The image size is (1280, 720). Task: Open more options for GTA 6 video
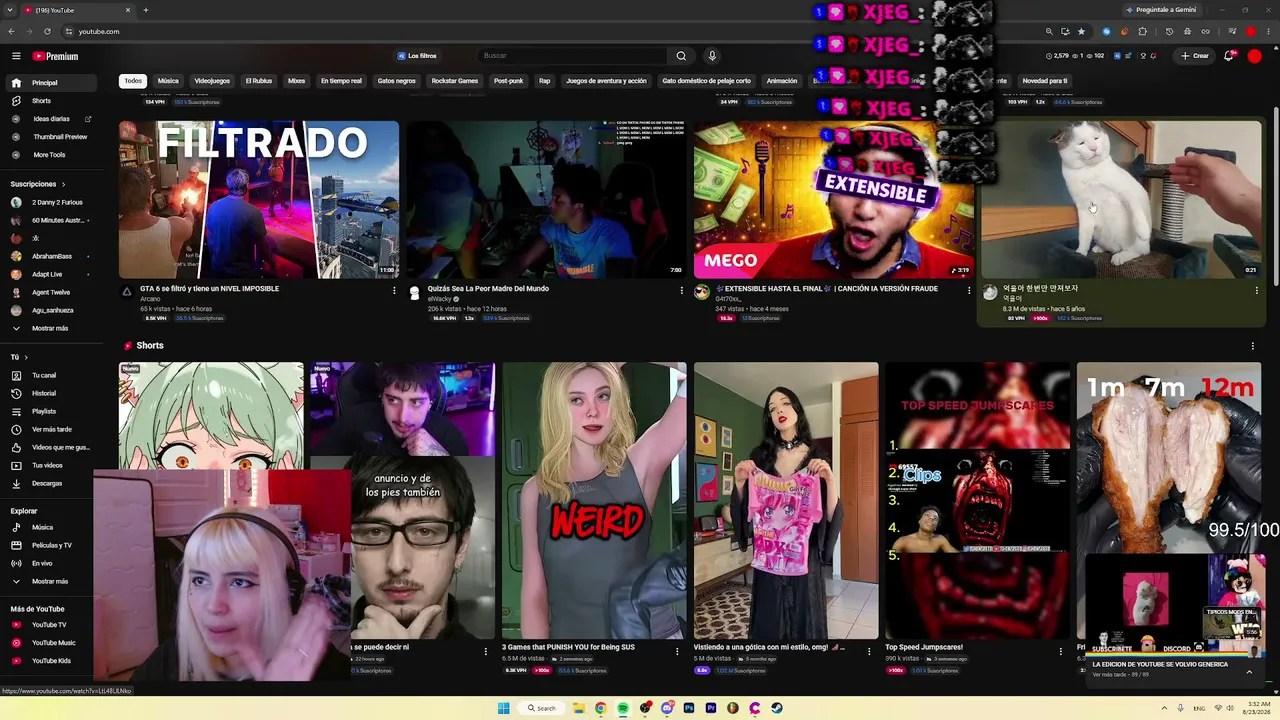coord(394,290)
